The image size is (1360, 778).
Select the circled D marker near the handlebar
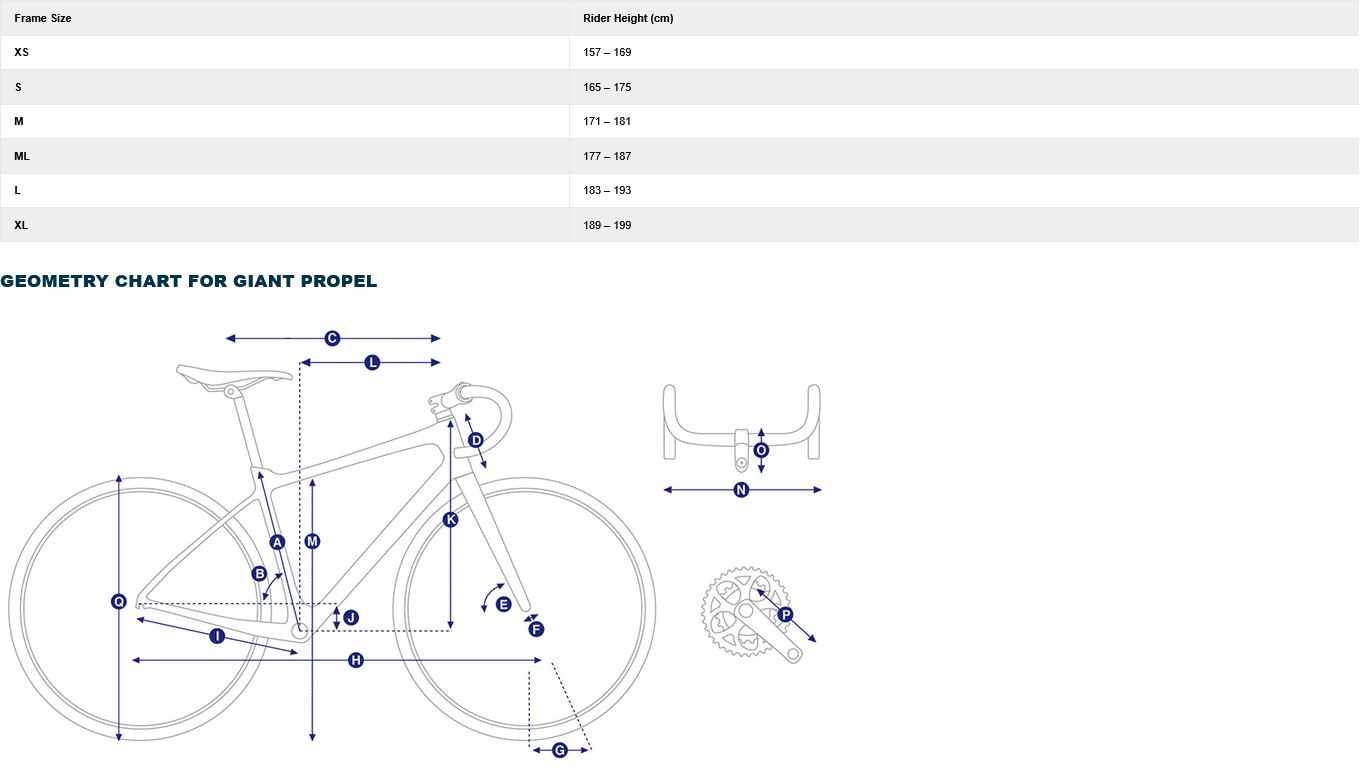pyautogui.click(x=476, y=440)
